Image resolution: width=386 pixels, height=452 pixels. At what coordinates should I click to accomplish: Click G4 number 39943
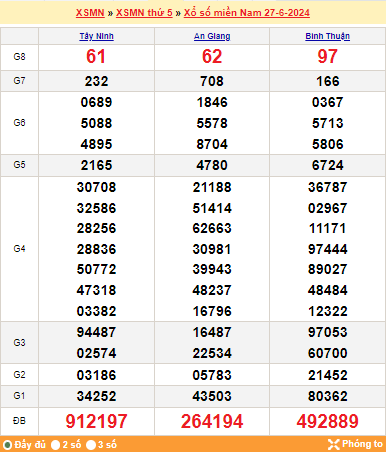(x=212, y=269)
